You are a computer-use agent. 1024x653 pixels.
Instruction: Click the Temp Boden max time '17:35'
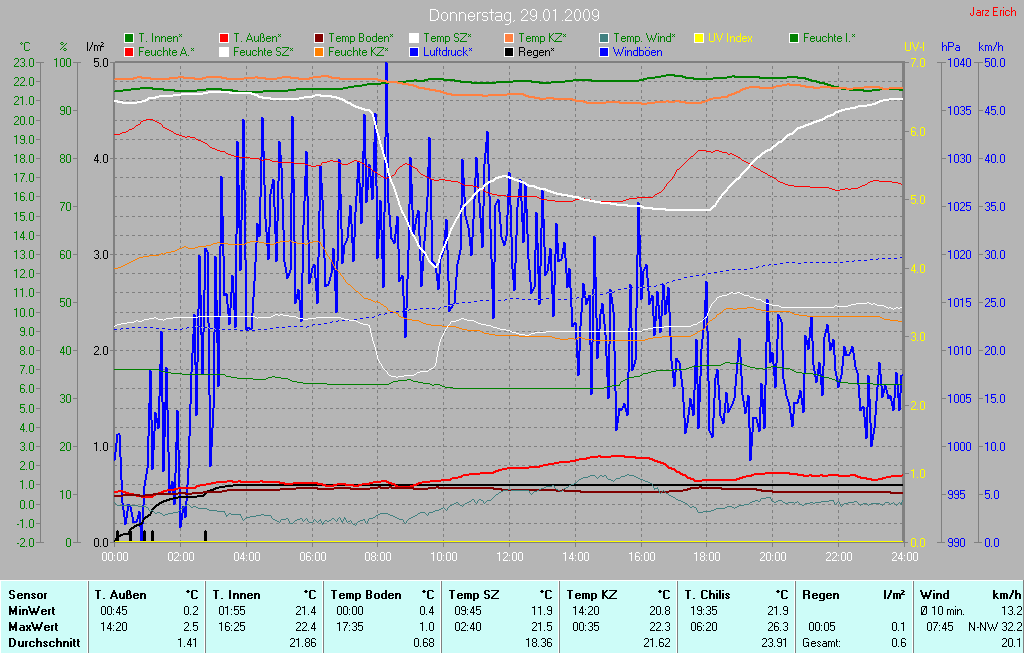(350, 627)
